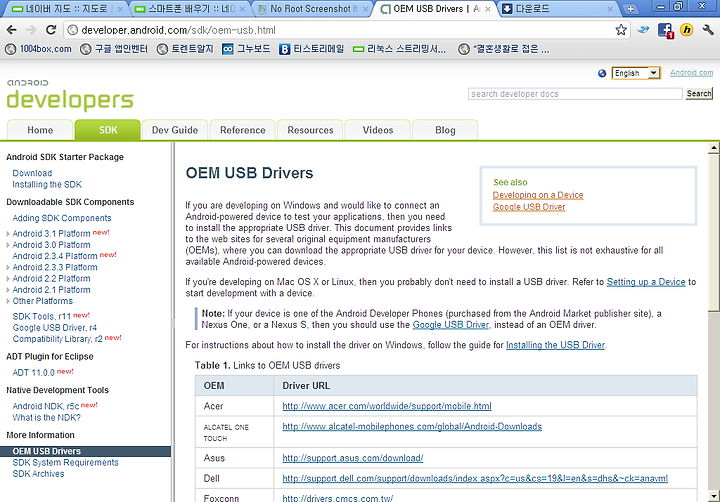Open the 구글 앱인벤터 bookmark
Image resolution: width=720 pixels, height=502 pixels.
114,49
